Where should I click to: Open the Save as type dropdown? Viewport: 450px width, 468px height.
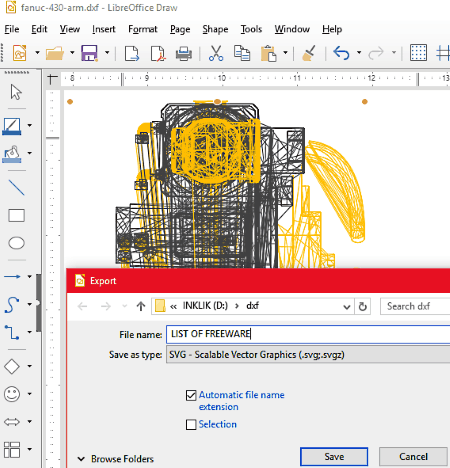(x=308, y=354)
